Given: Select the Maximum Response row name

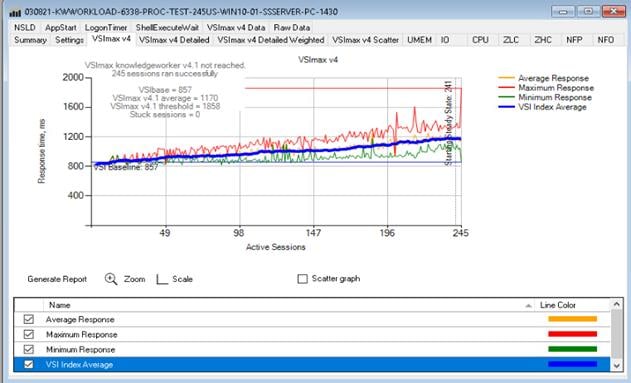Looking at the screenshot, I should click(82, 334).
